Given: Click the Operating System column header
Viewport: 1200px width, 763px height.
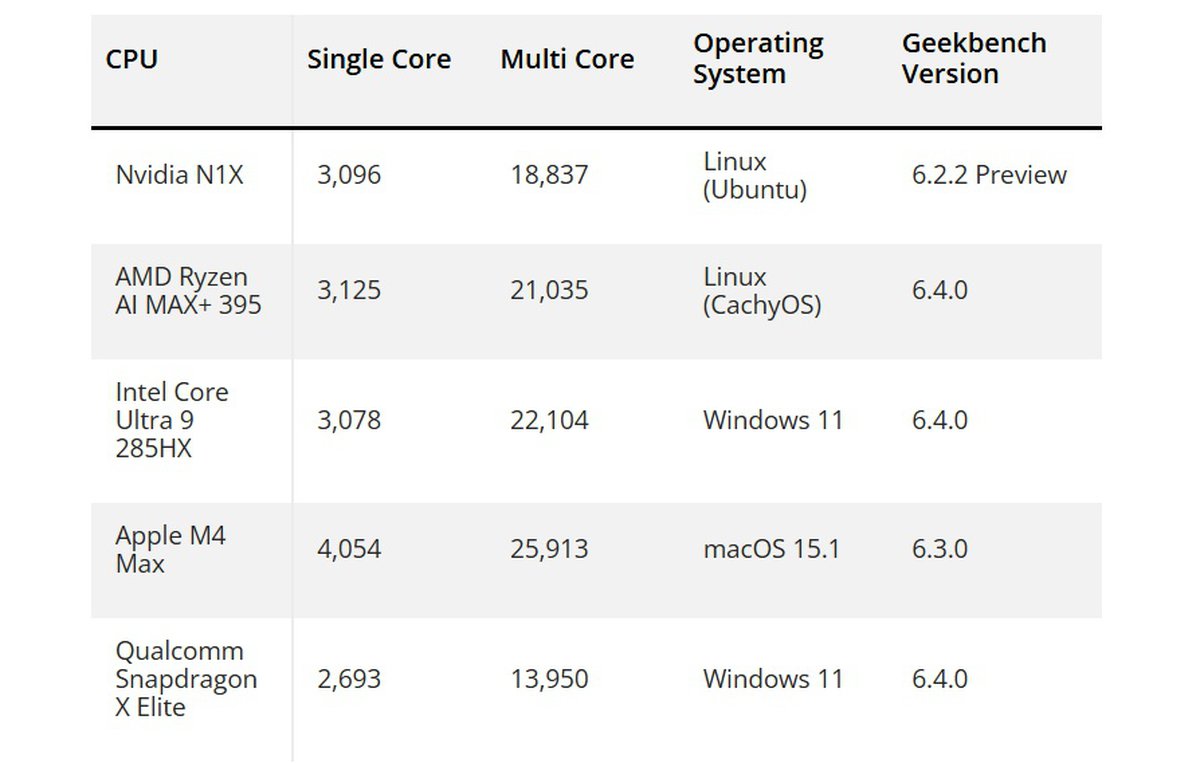Looking at the screenshot, I should coord(758,59).
